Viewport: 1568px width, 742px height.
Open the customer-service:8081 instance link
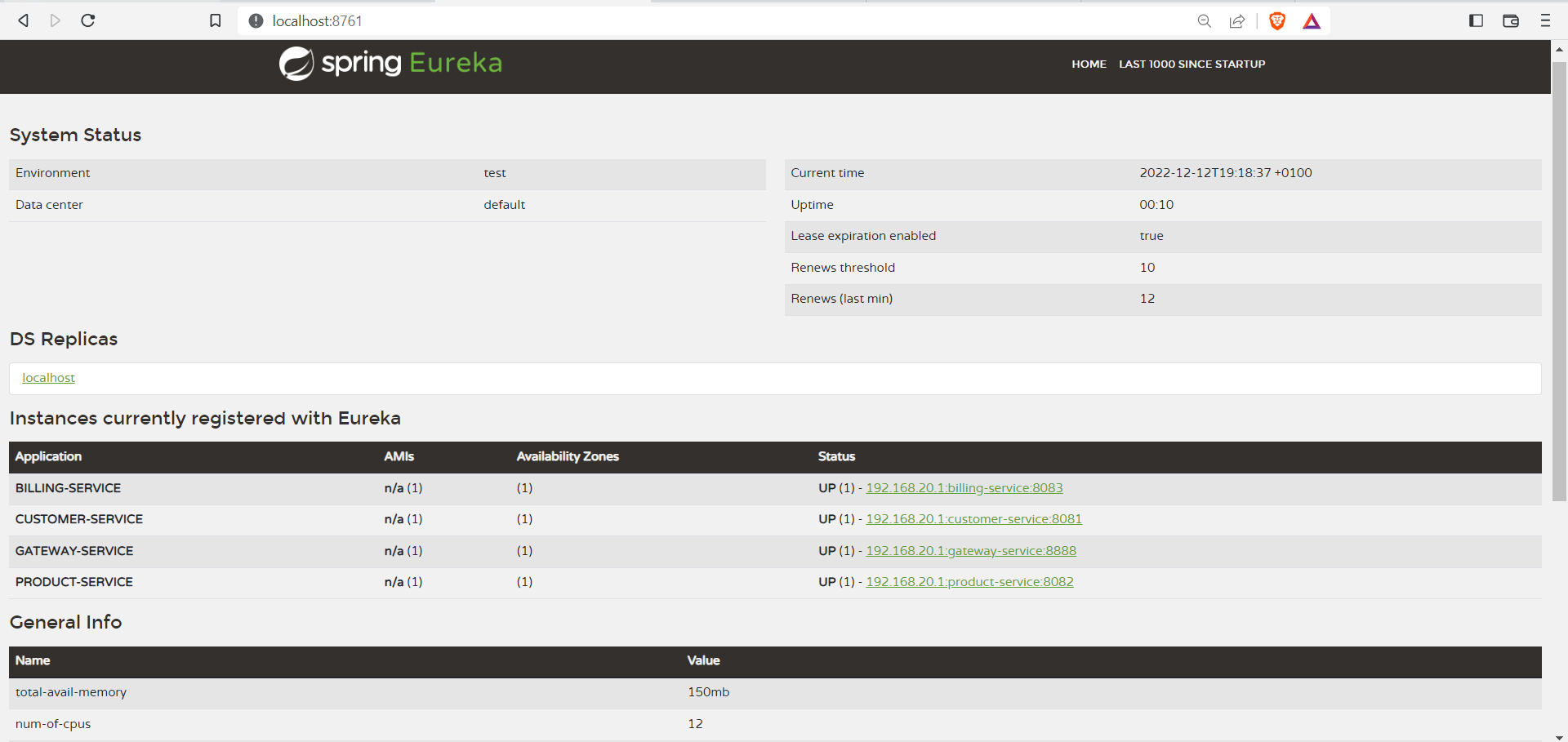tap(973, 518)
